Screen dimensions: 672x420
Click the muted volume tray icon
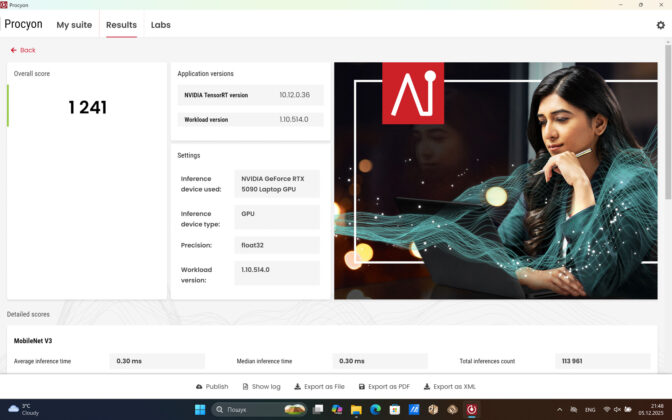pos(617,410)
